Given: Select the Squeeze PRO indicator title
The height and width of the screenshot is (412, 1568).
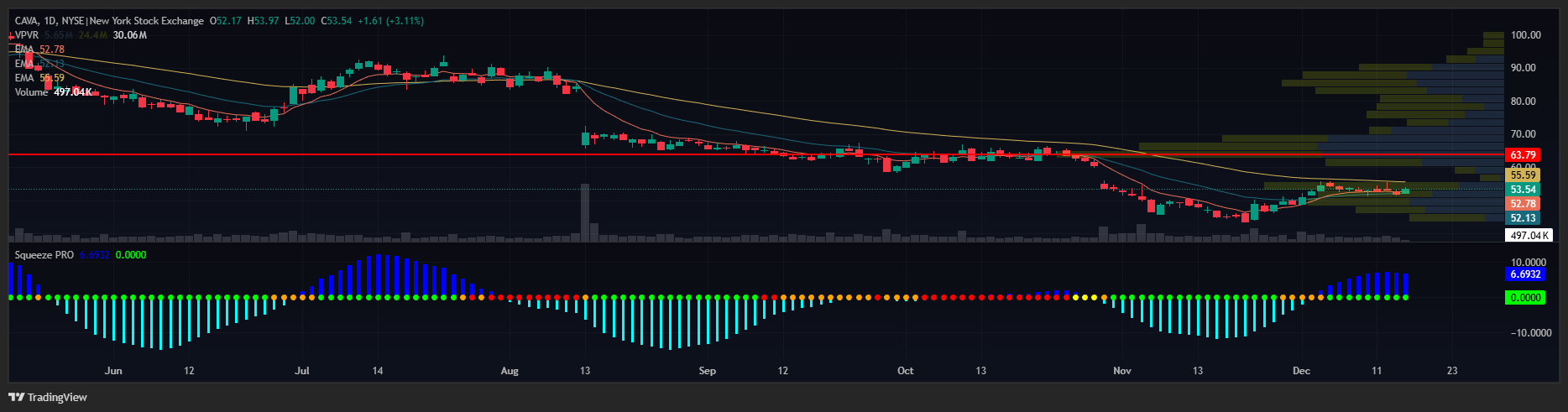Looking at the screenshot, I should tap(44, 255).
